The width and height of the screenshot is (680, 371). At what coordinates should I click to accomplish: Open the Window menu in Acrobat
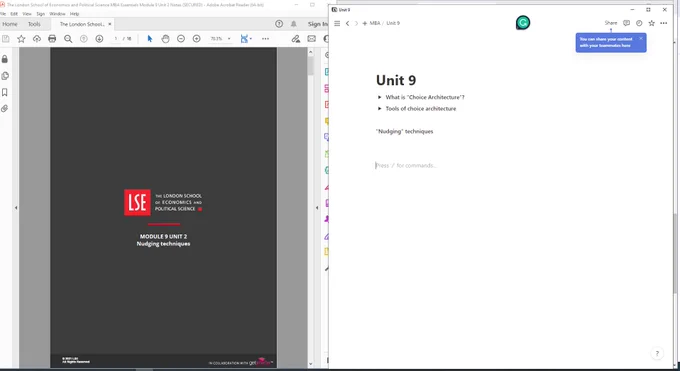coord(57,14)
